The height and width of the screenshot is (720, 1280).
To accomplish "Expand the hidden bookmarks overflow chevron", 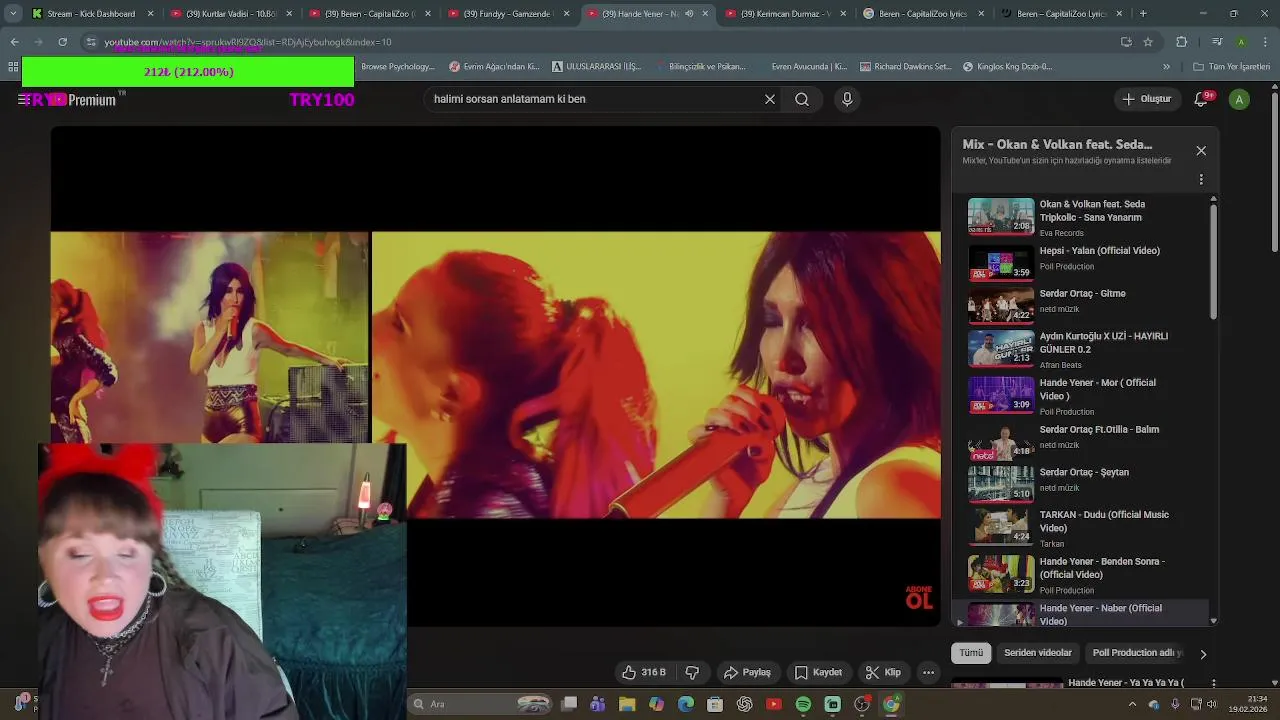I will pos(1166,67).
